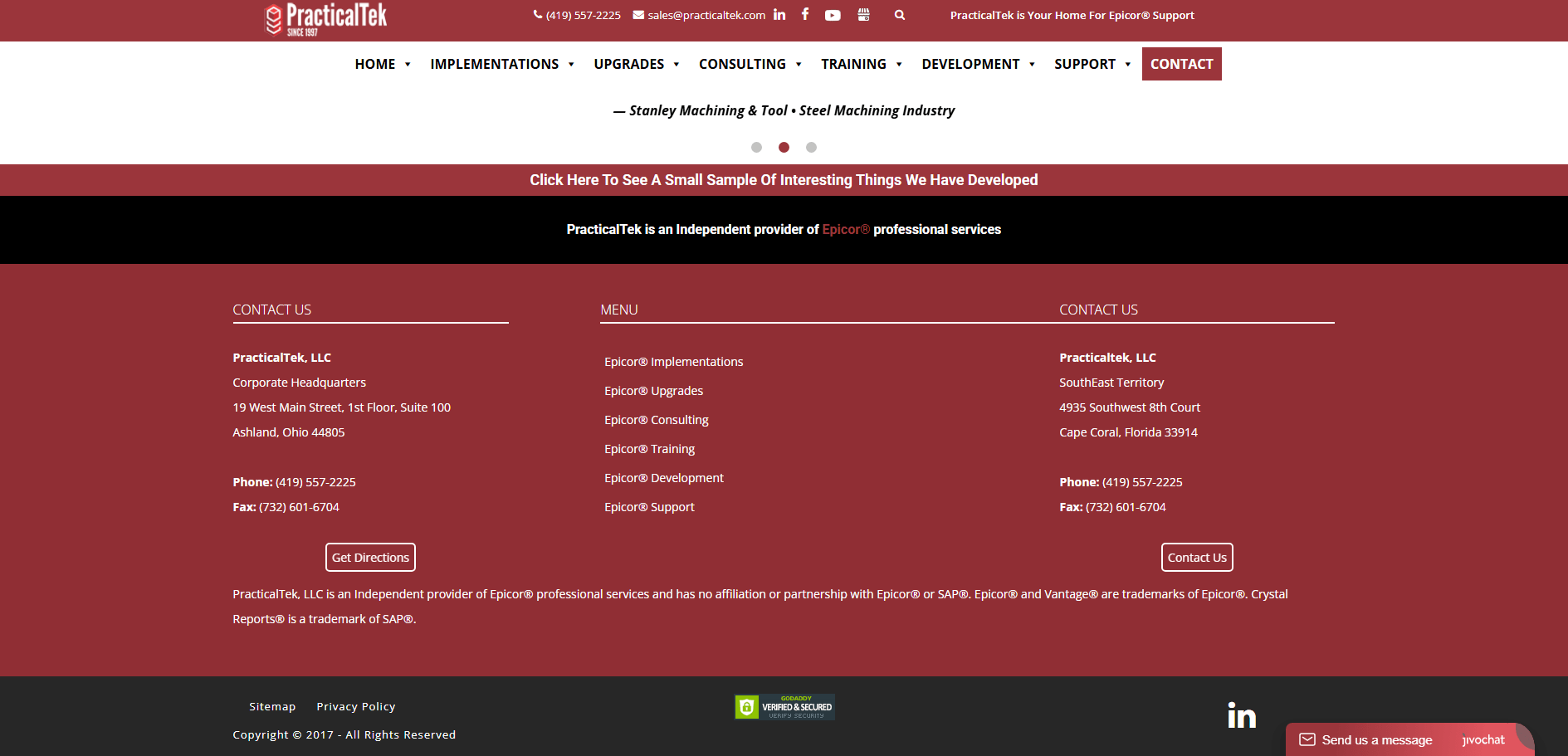
Task: Click '4935 Southwest 8th Court' text
Action: point(1130,407)
